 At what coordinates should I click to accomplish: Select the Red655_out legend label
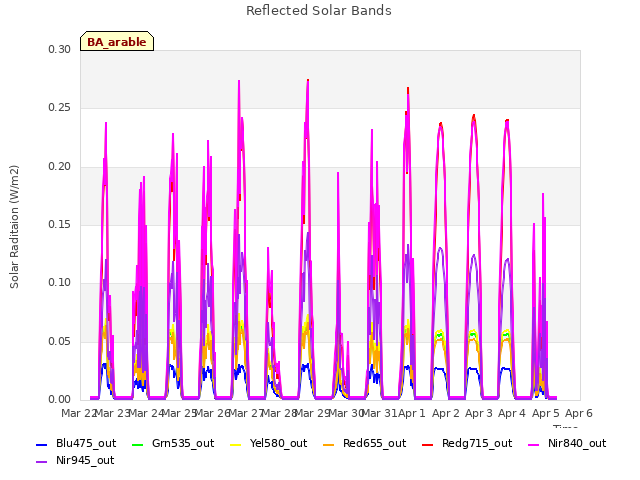pos(374,443)
